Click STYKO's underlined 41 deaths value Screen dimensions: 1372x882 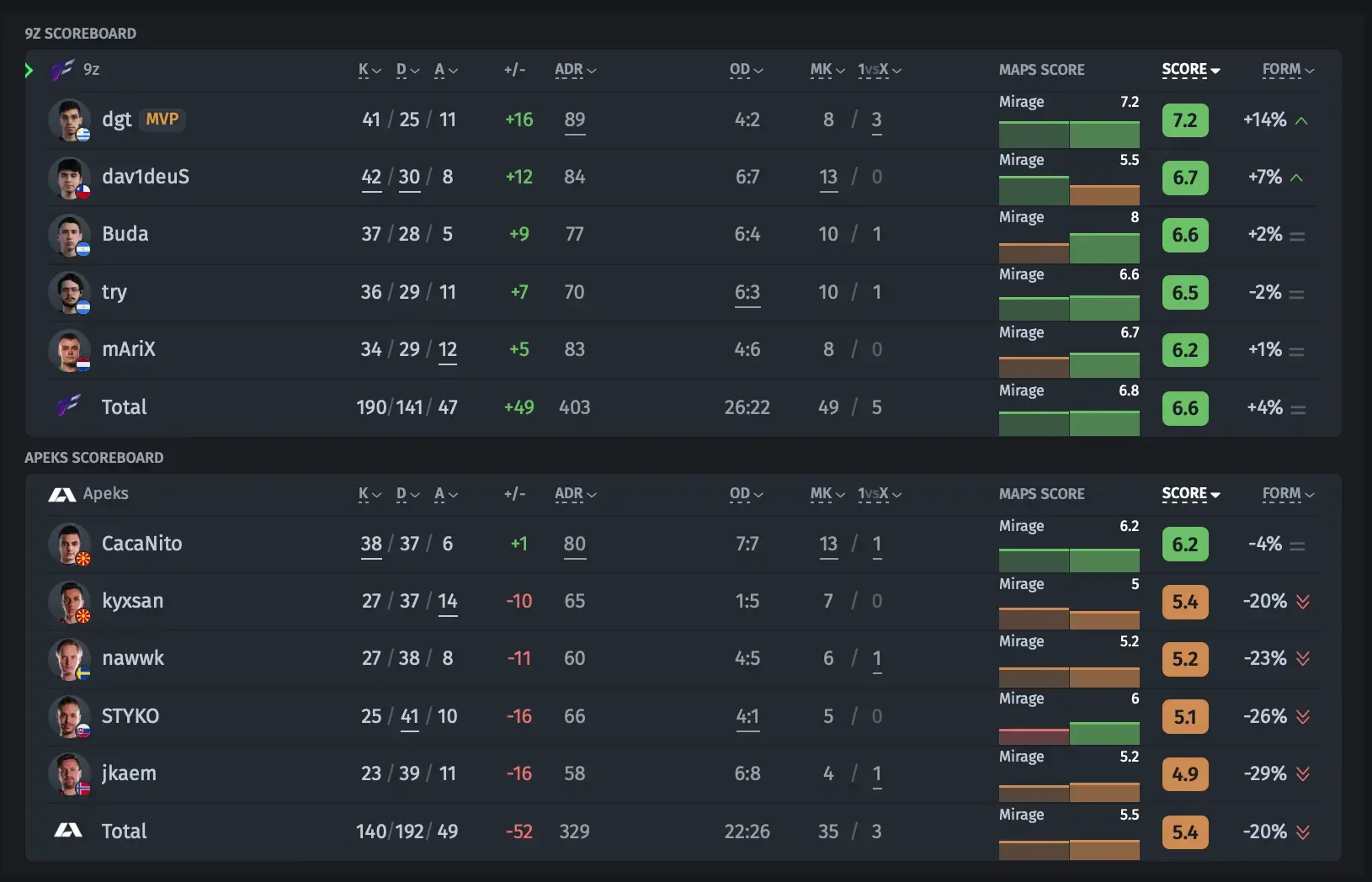pos(410,717)
